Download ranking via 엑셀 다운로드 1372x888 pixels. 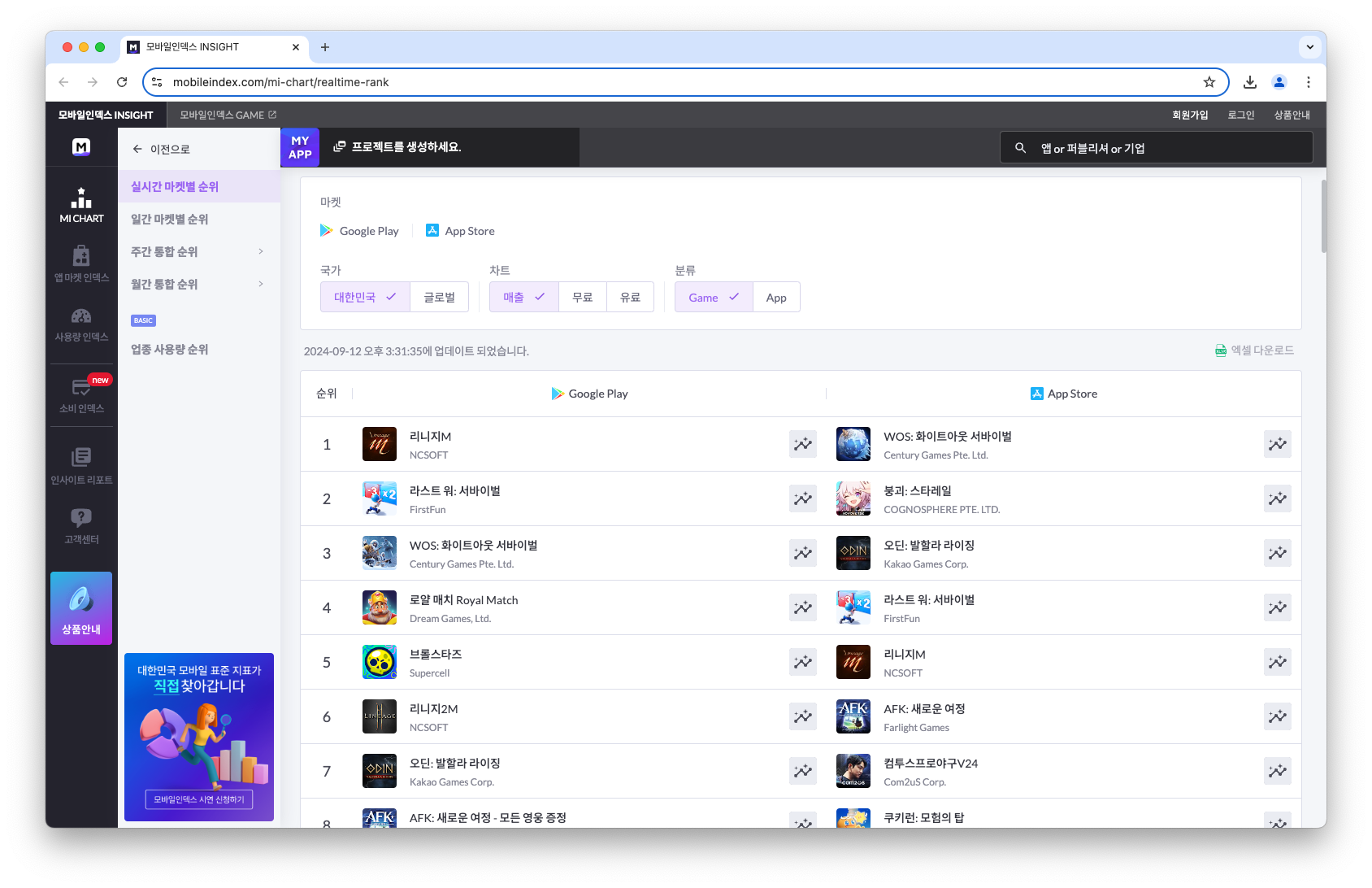point(1254,350)
